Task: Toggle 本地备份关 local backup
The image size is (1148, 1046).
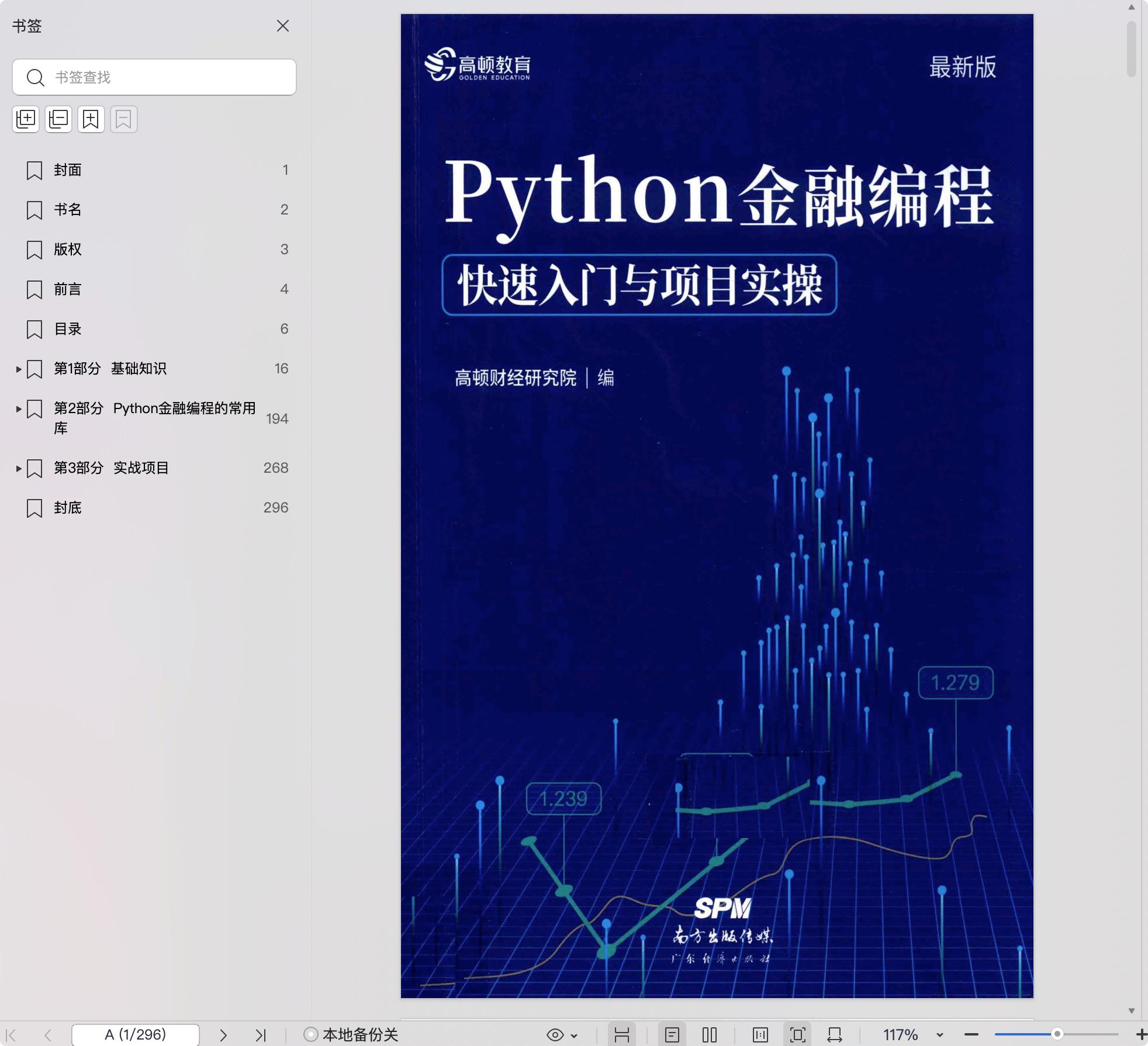Action: tap(351, 1035)
